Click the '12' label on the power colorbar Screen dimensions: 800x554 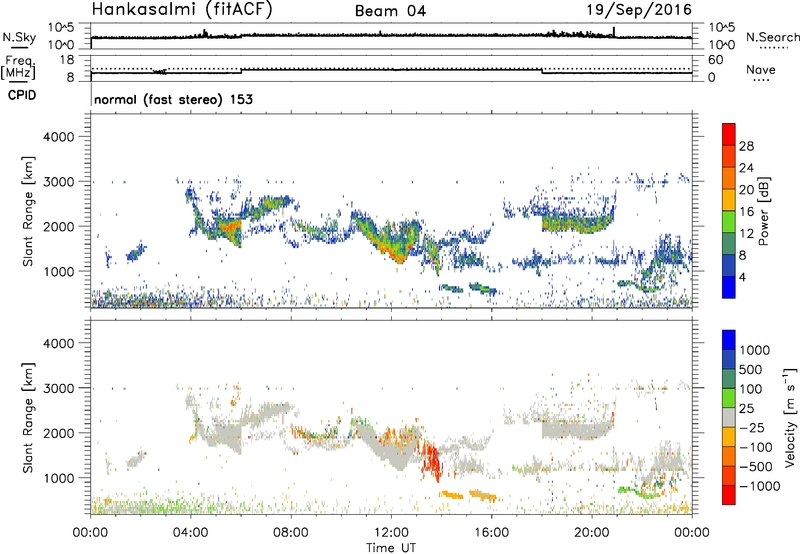746,234
